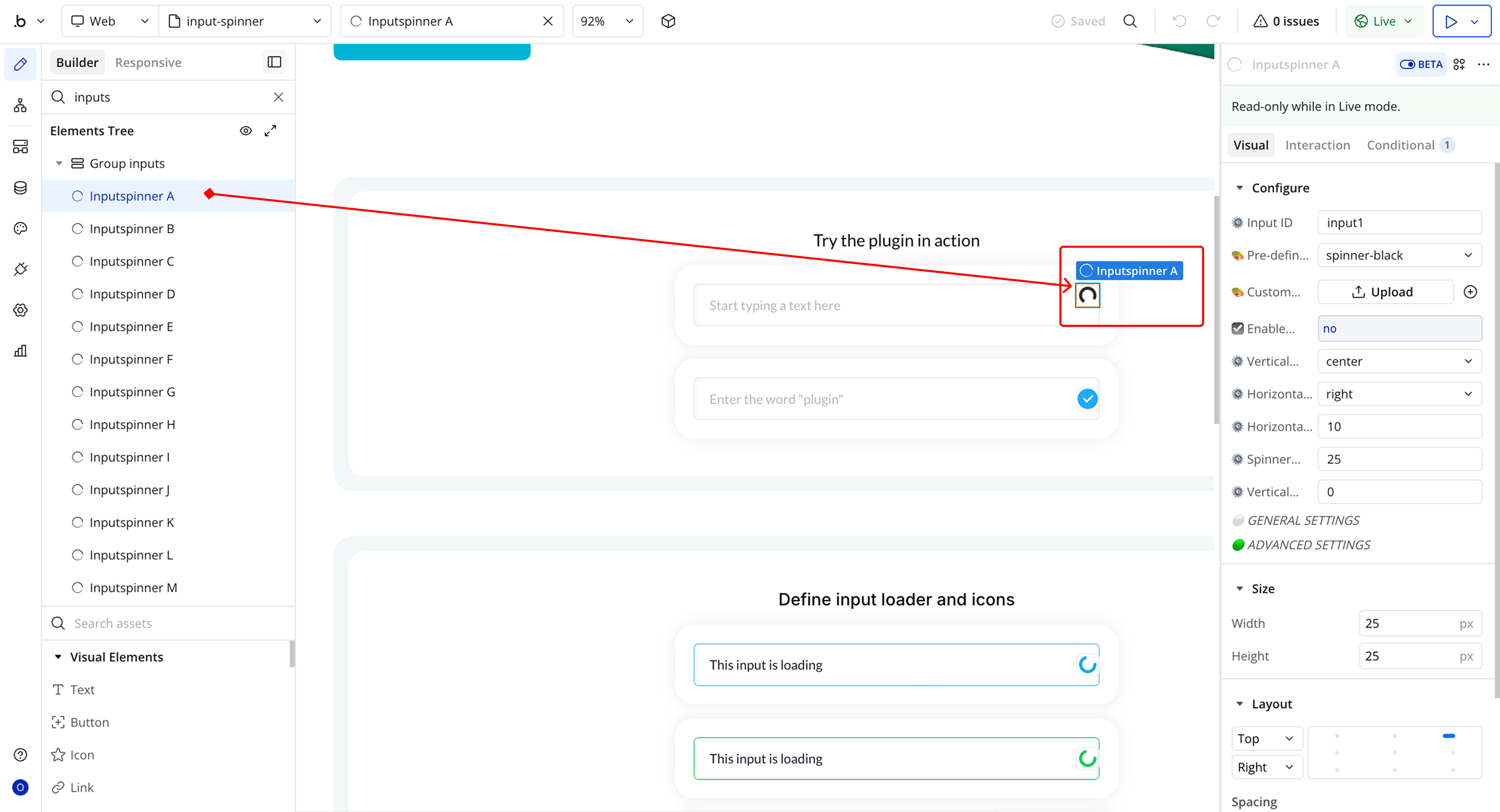This screenshot has height=812, width=1500.
Task: Switch to the Responsive tab
Action: coord(148,62)
